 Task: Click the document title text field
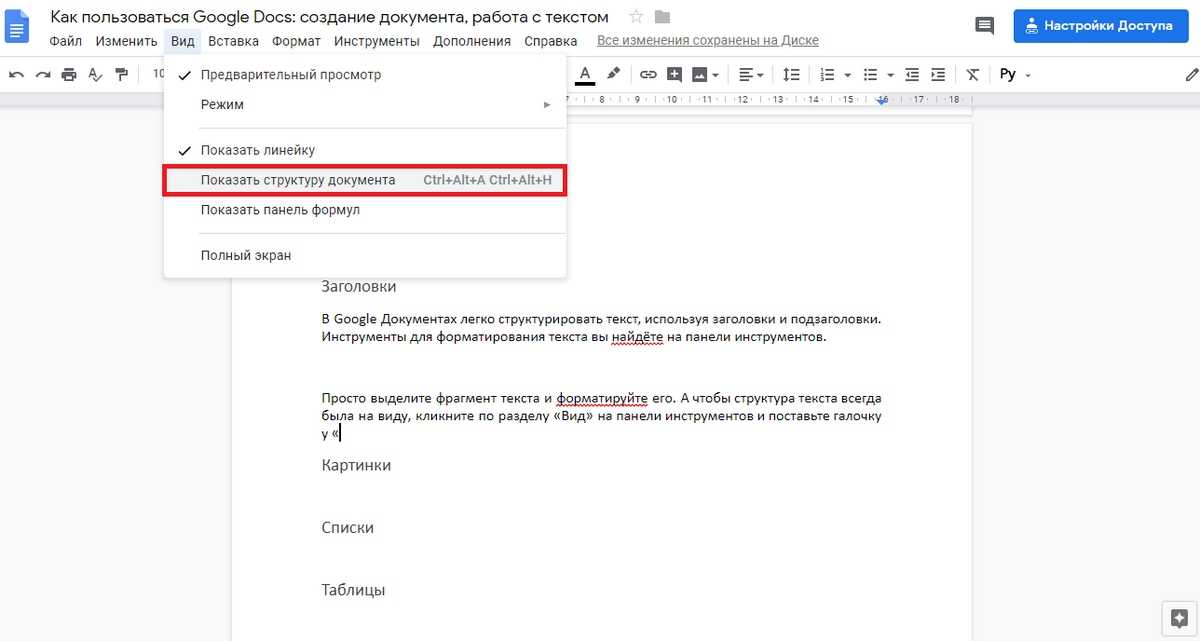tap(330, 17)
